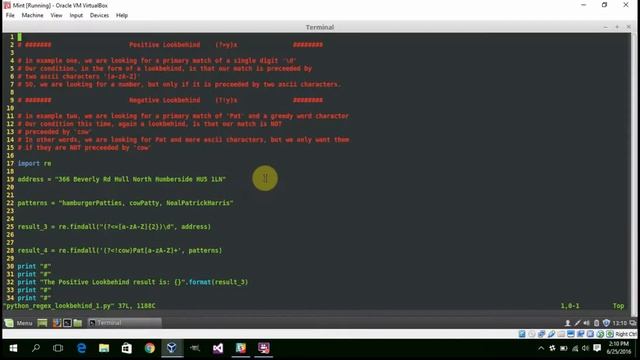
Task: Open the Linux Mint Menu button
Action: [18, 323]
